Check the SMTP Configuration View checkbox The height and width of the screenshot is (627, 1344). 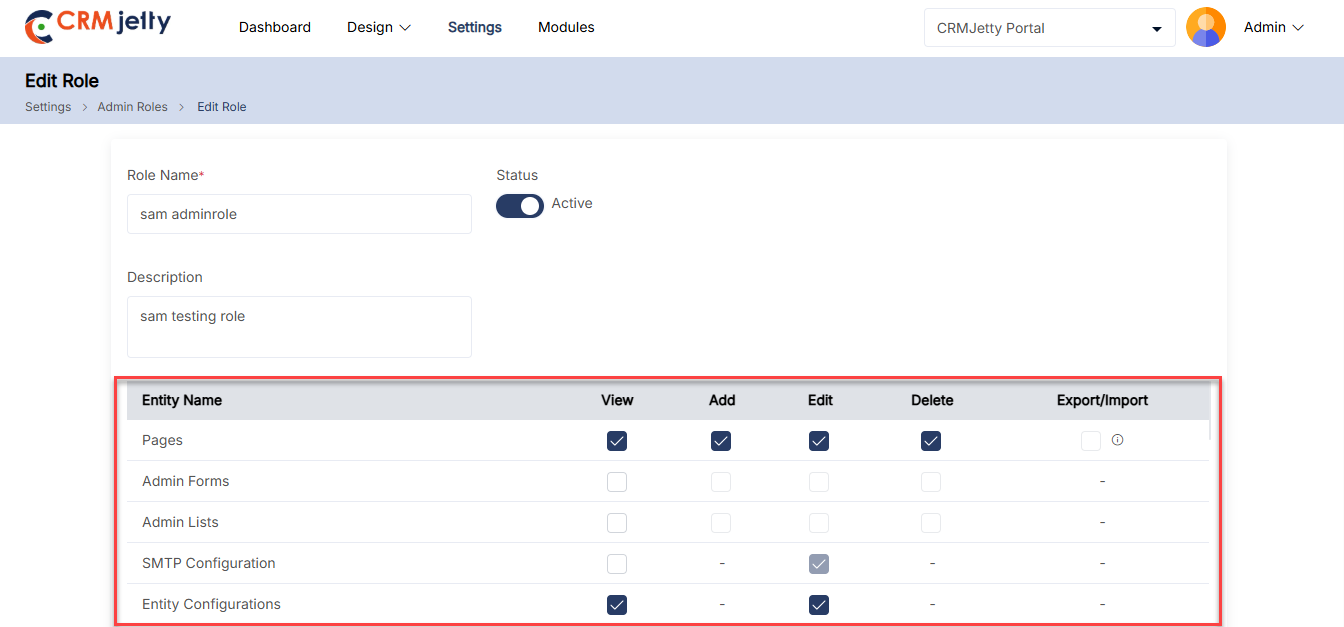click(617, 564)
